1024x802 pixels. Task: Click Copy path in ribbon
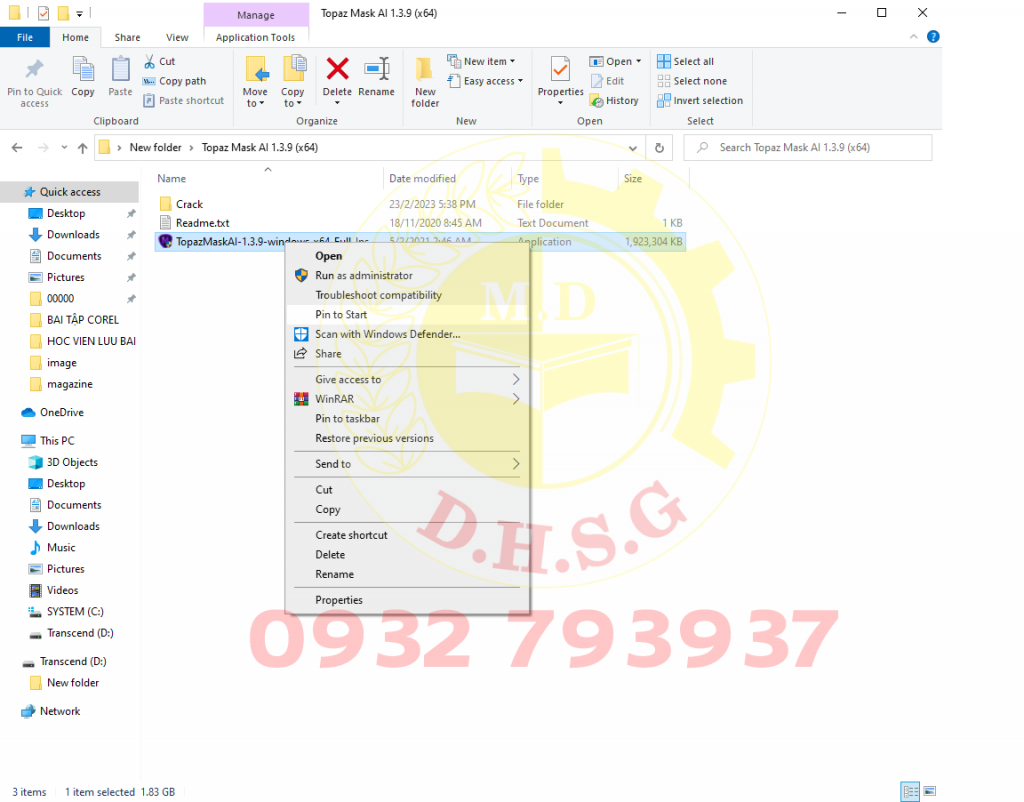174,81
